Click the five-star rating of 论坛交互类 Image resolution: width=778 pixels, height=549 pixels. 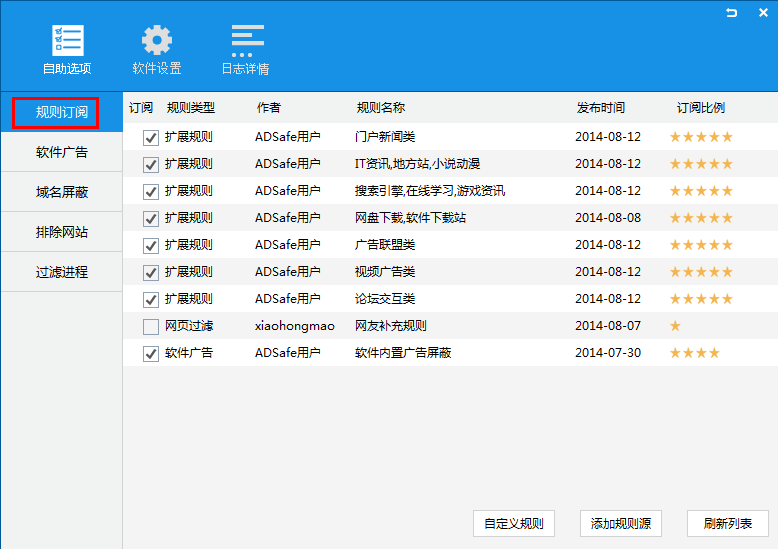click(x=701, y=299)
